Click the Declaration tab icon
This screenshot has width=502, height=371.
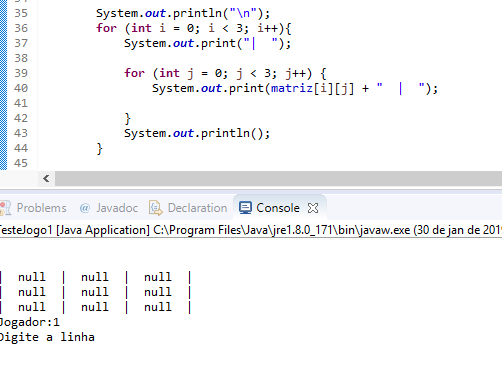coord(156,208)
